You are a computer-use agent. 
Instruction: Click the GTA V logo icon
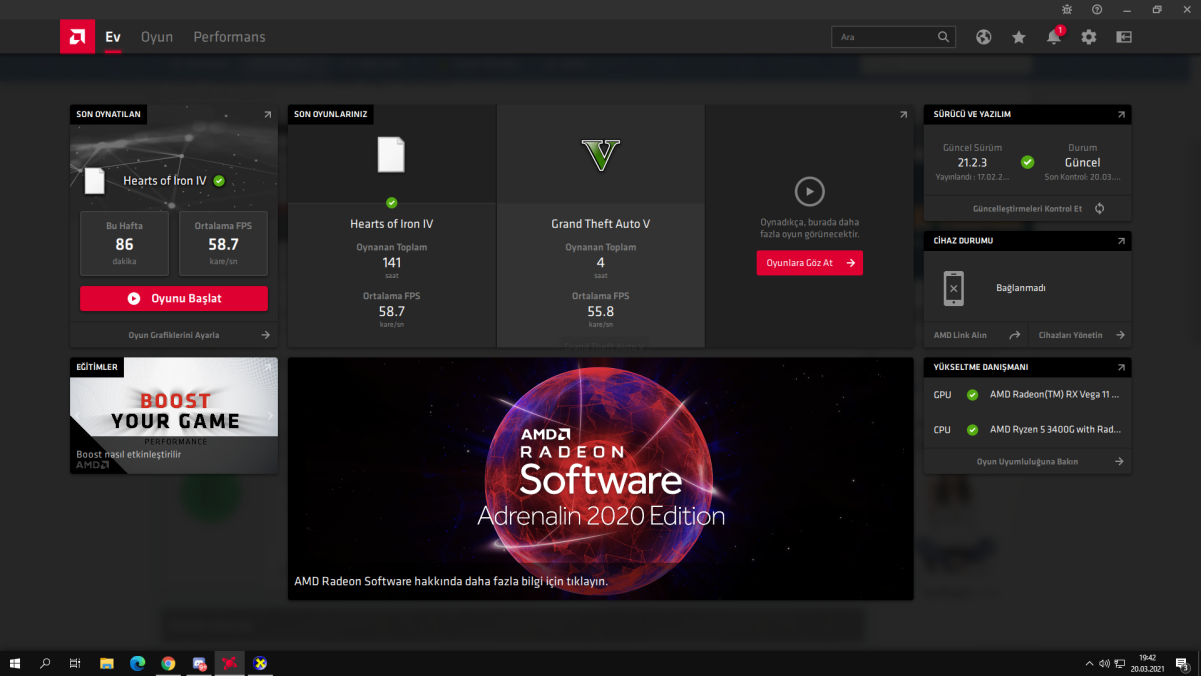(x=601, y=155)
